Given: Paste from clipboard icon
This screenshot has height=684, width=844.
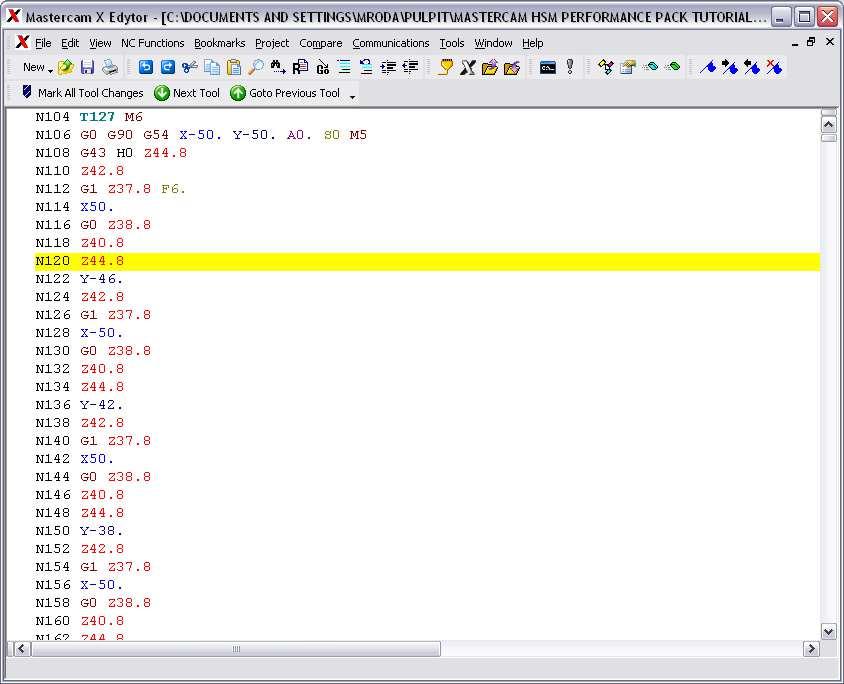Looking at the screenshot, I should 234,67.
